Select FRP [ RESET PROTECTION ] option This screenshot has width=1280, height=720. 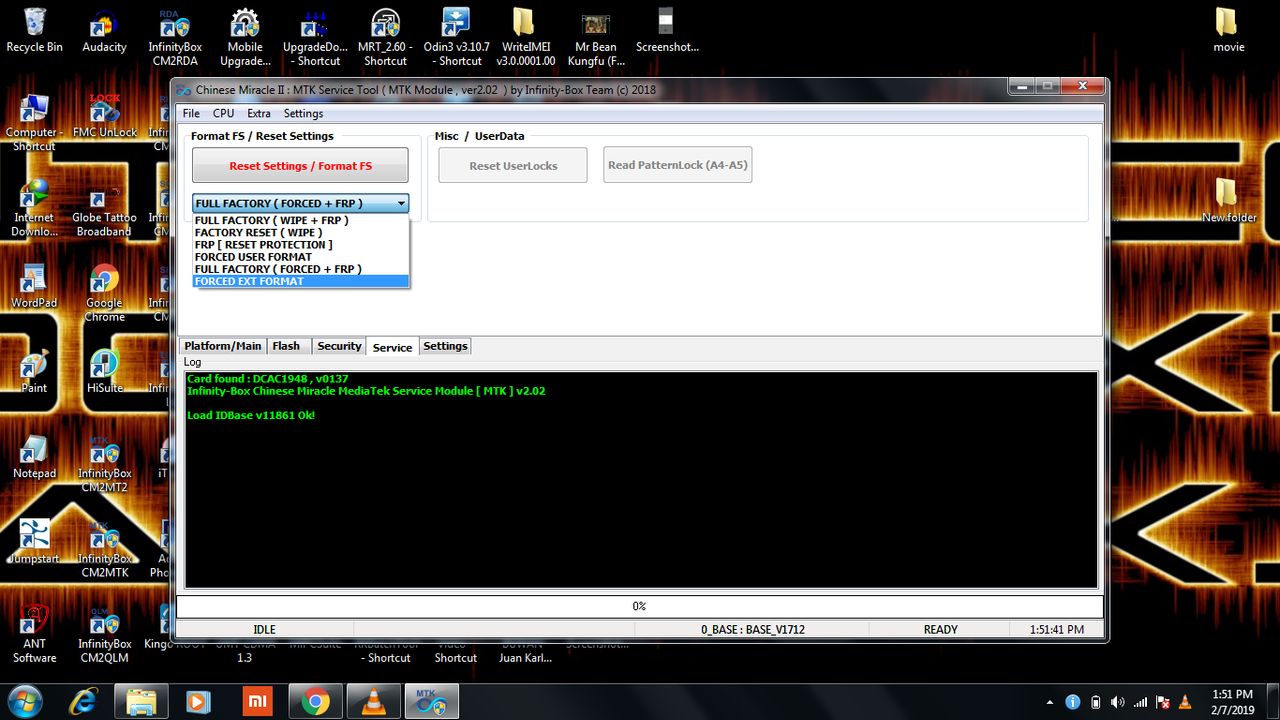click(x=301, y=244)
